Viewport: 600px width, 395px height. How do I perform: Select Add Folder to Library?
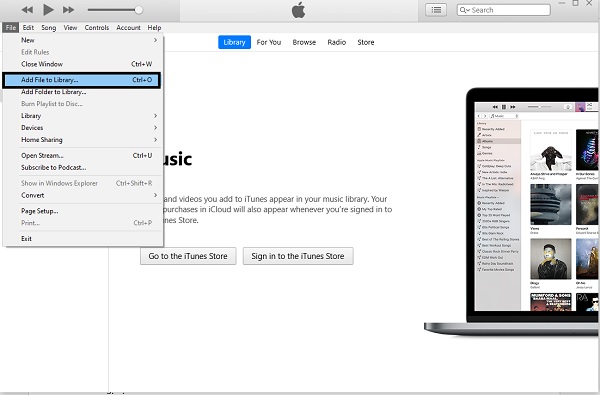click(83, 92)
